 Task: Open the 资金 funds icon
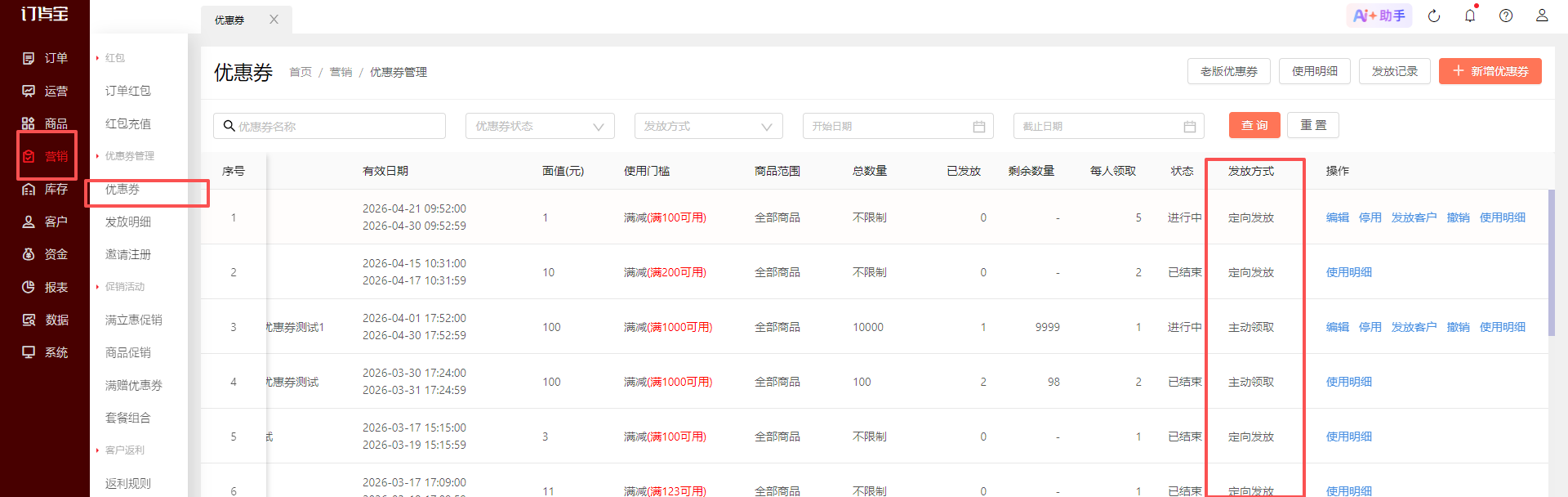29,254
